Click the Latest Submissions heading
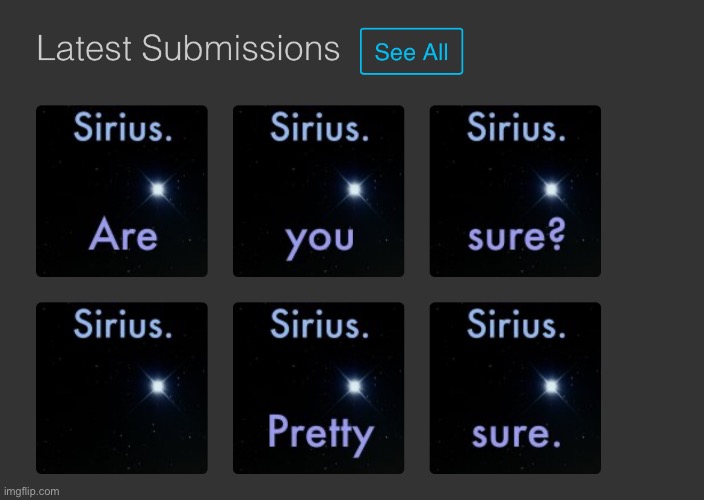Viewport: 704px width, 500px height. click(x=188, y=48)
